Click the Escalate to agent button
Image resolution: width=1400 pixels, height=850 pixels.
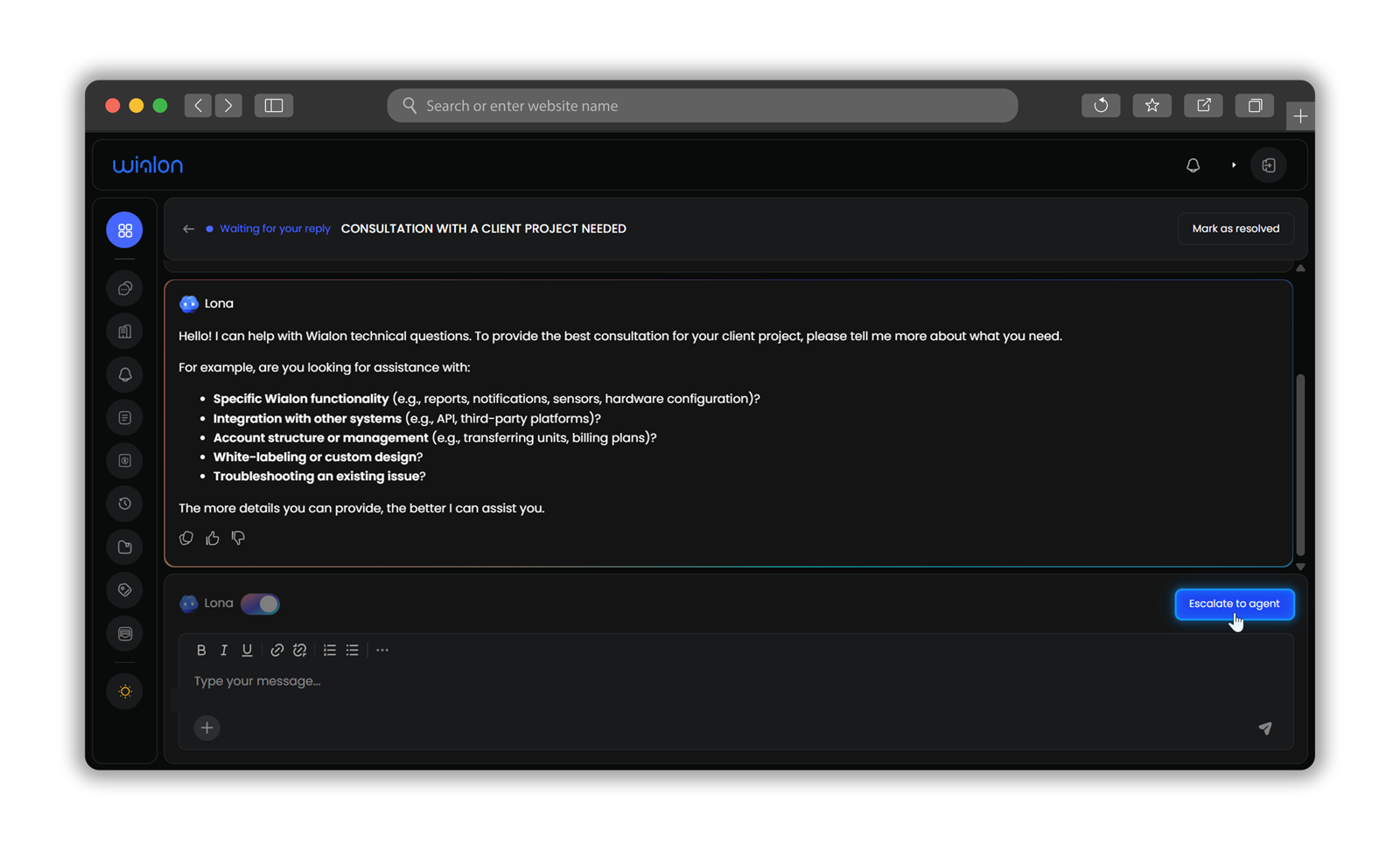(x=1234, y=603)
